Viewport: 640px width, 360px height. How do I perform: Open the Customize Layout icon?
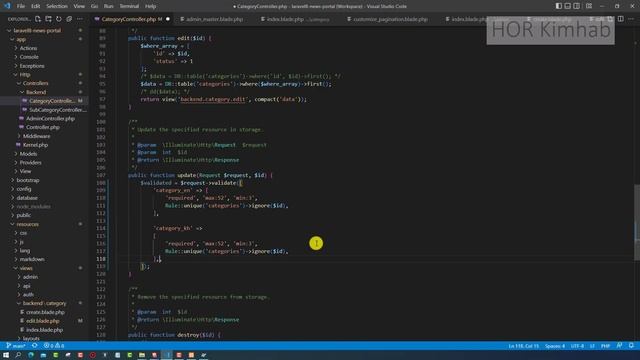click(589, 6)
